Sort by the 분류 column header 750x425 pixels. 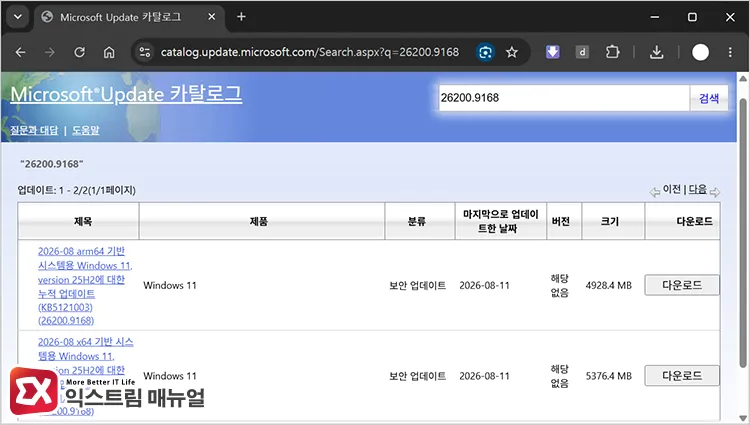click(x=419, y=221)
